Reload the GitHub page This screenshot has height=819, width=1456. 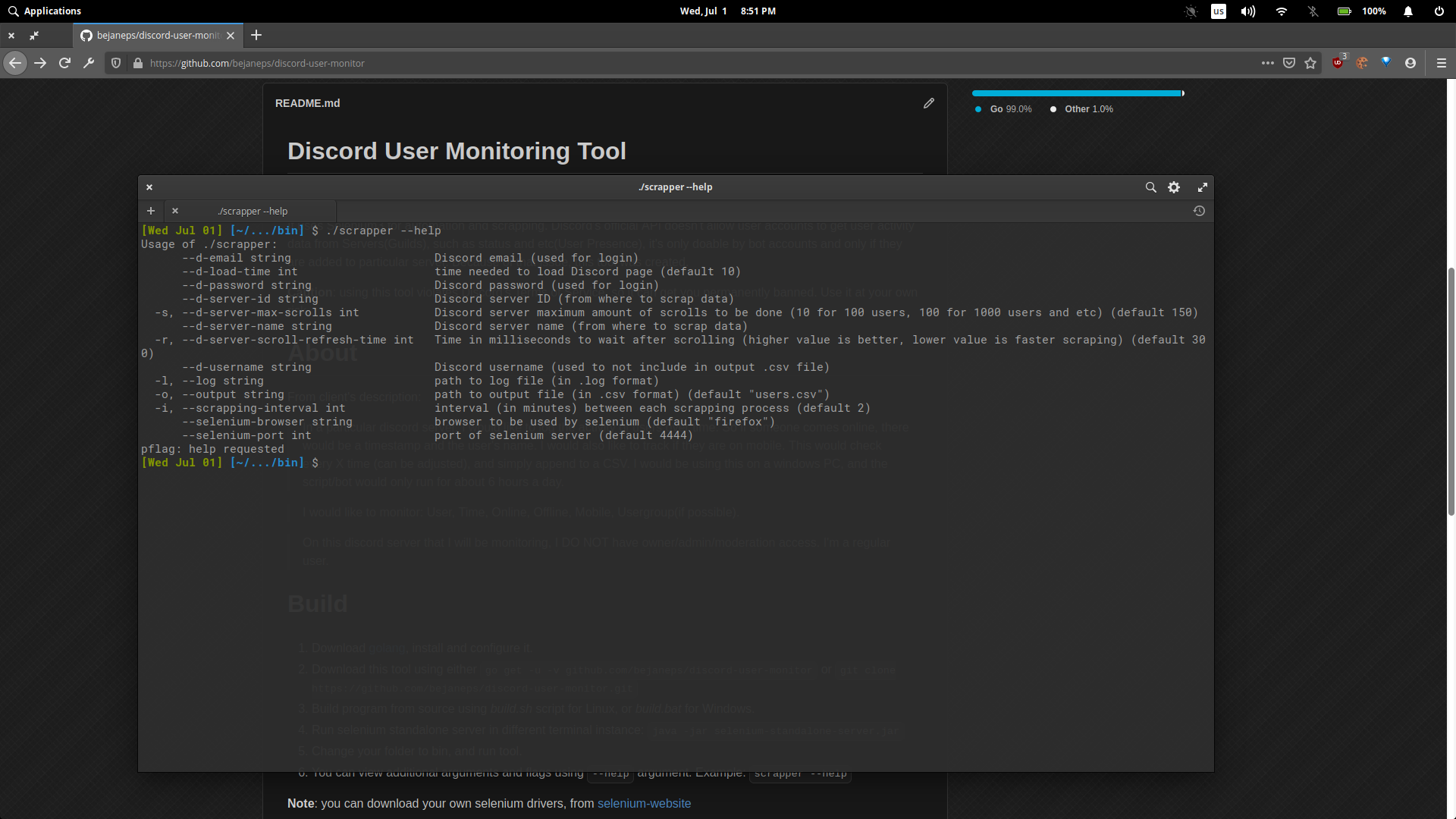point(64,63)
